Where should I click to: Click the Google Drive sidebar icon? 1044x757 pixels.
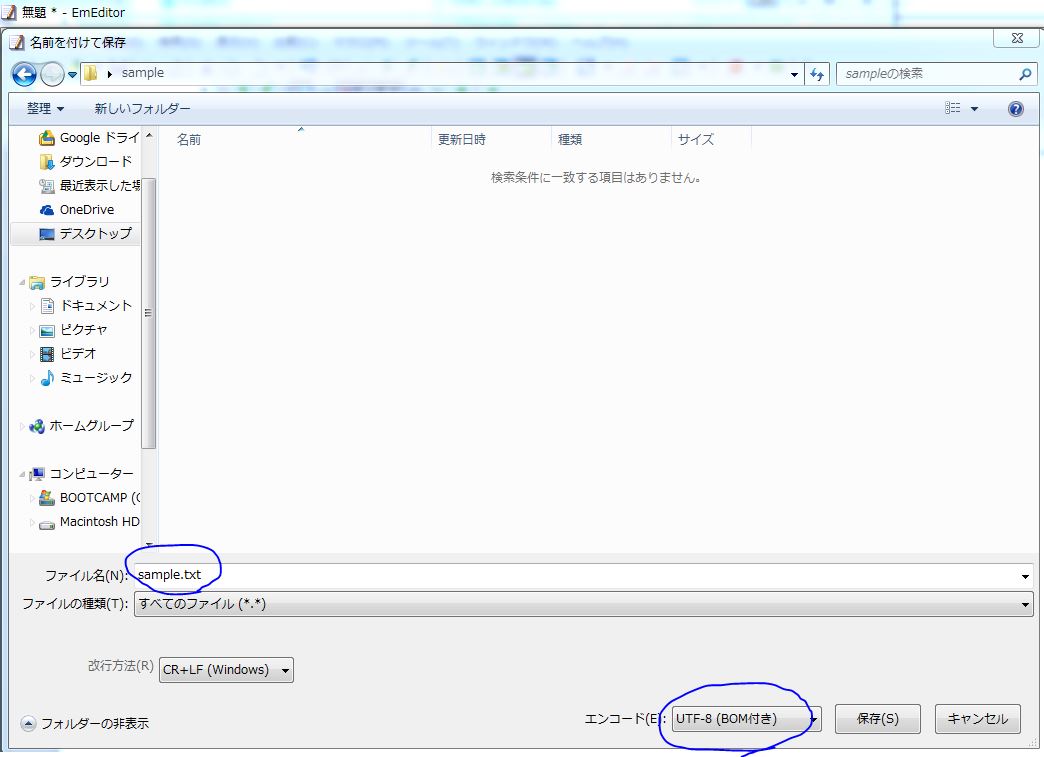coord(47,138)
